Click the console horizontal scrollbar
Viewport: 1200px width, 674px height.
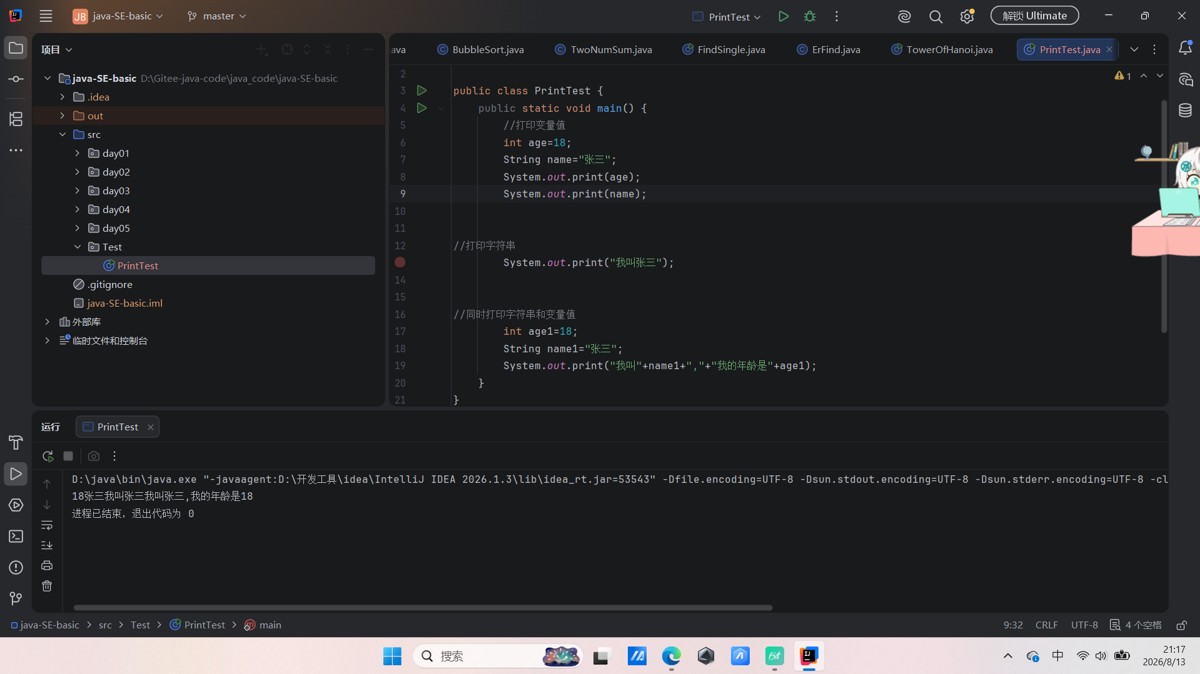(423, 607)
